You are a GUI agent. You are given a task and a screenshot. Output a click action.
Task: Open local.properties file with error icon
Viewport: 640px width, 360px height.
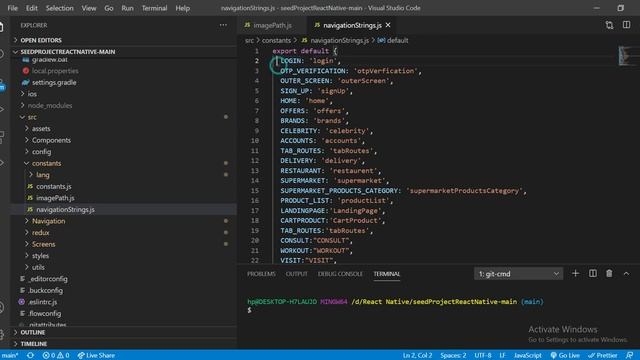(55, 71)
